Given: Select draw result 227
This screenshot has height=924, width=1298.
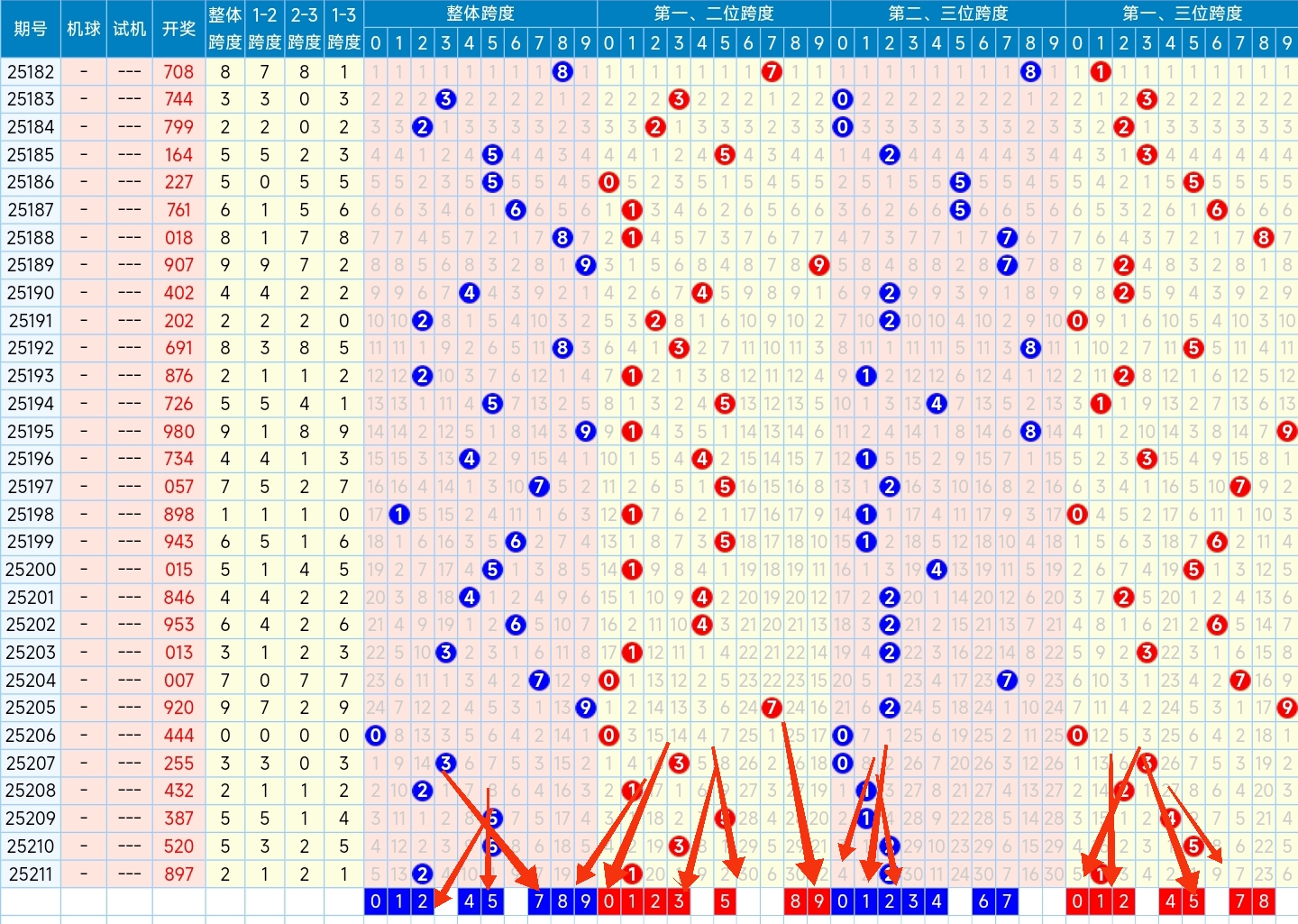Looking at the screenshot, I should point(178,182).
